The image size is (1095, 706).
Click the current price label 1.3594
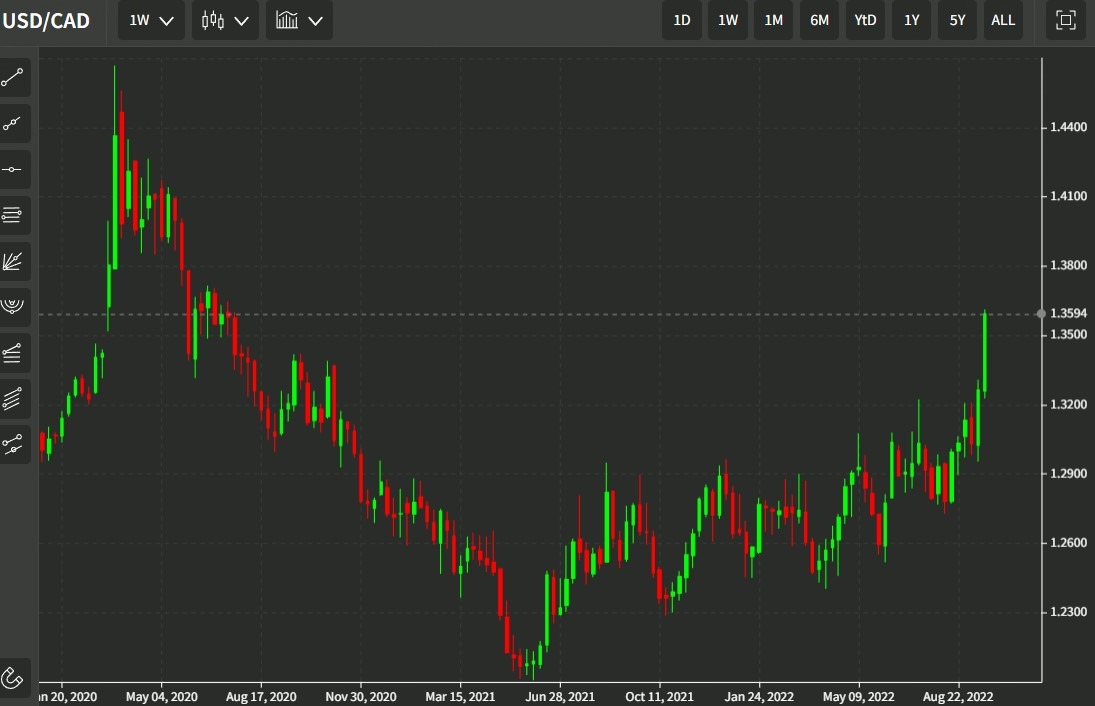tap(1068, 313)
